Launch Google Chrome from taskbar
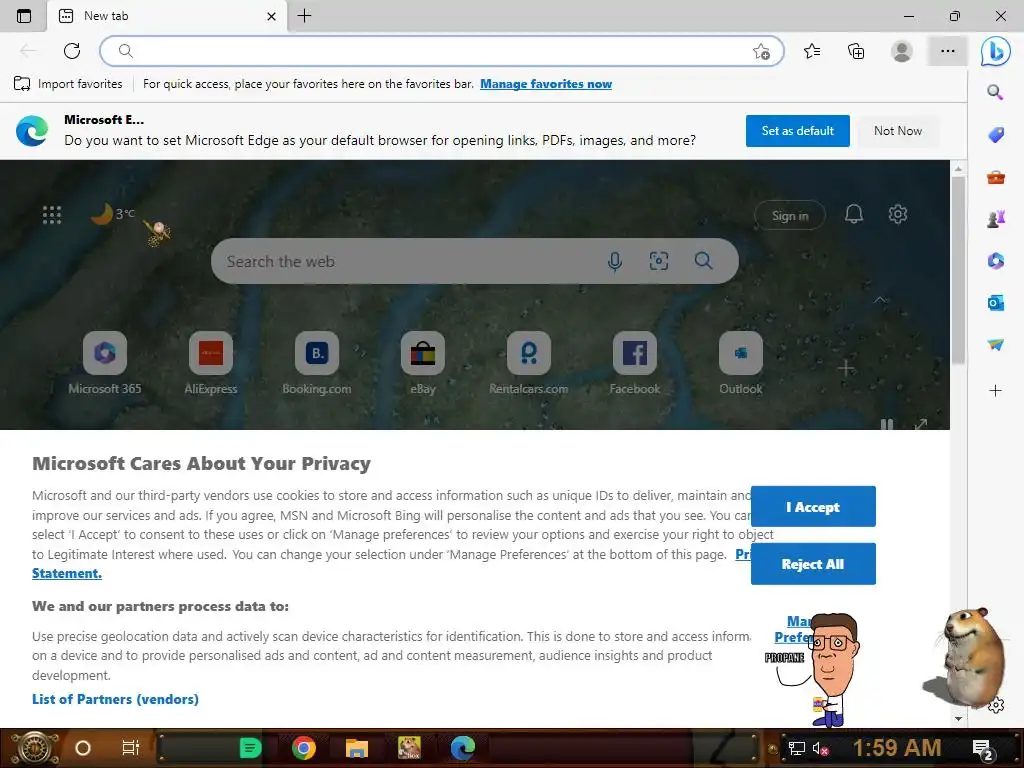The height and width of the screenshot is (768, 1024). pyautogui.click(x=304, y=748)
